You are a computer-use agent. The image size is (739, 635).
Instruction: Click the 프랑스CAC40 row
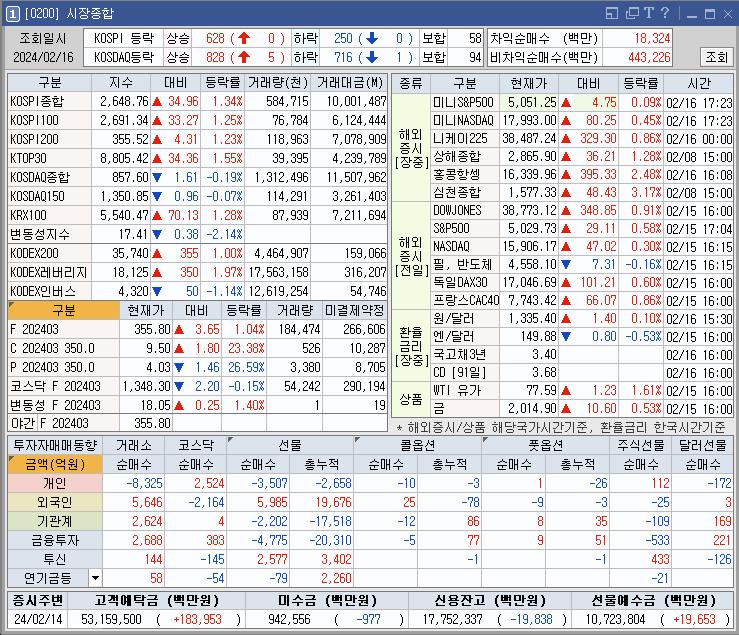[x=582, y=300]
